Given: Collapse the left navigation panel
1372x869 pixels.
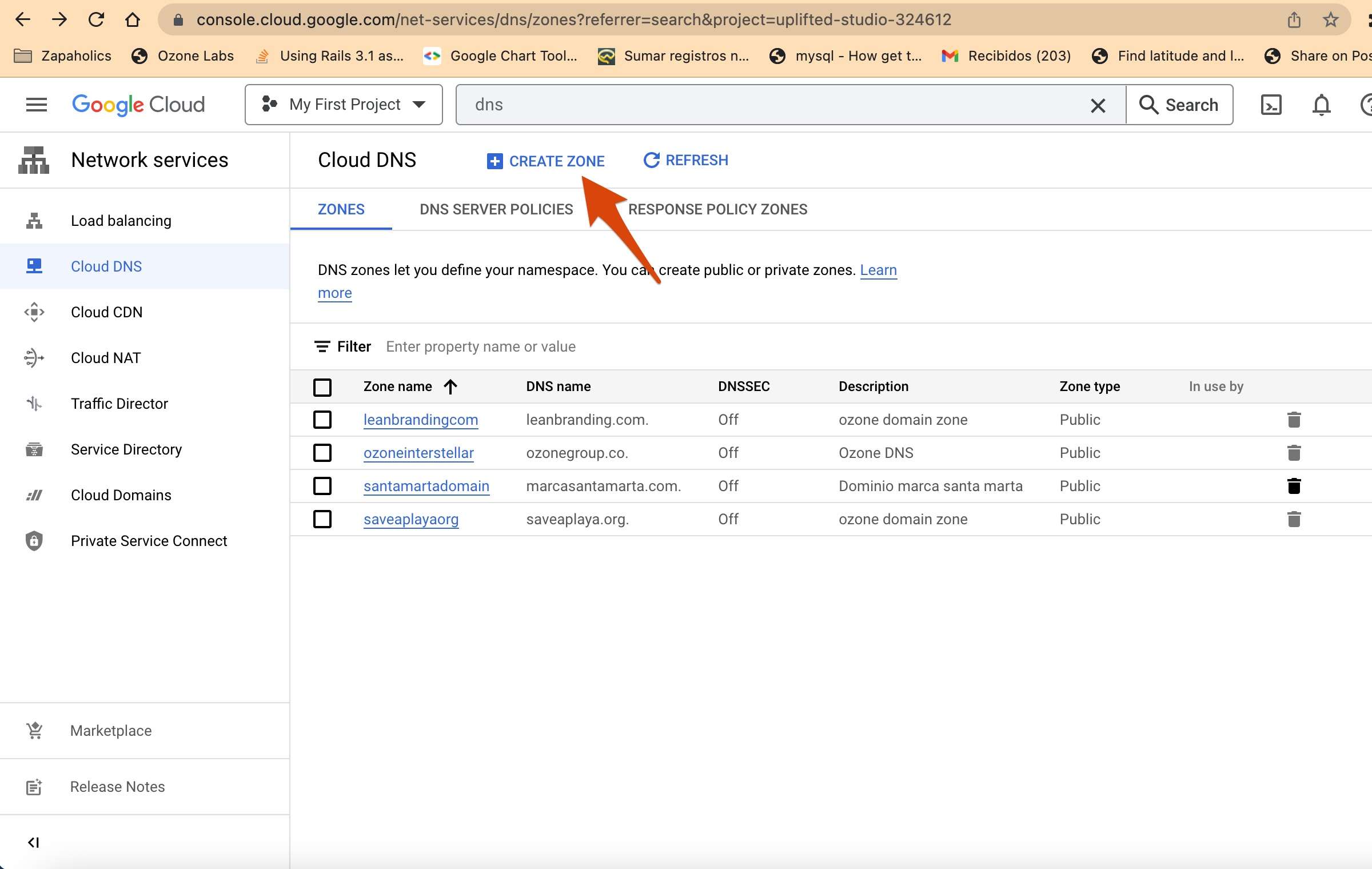Looking at the screenshot, I should [x=33, y=842].
